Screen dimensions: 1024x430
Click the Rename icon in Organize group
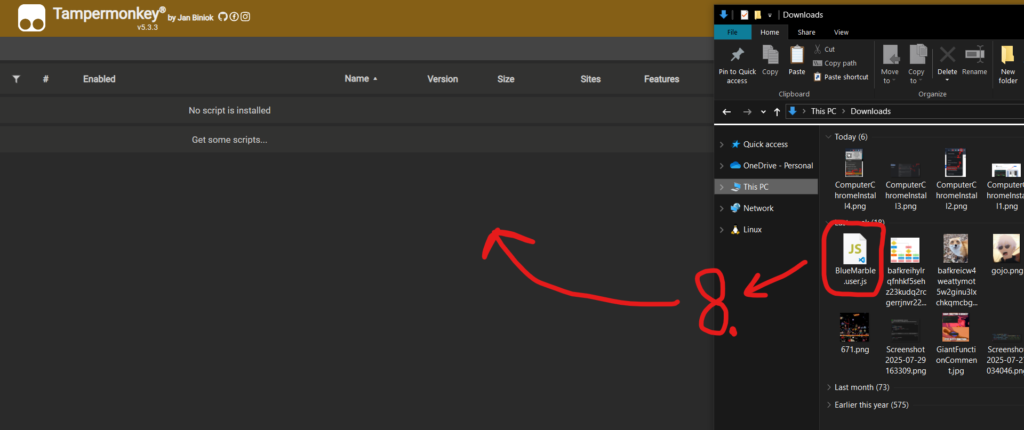(x=975, y=54)
